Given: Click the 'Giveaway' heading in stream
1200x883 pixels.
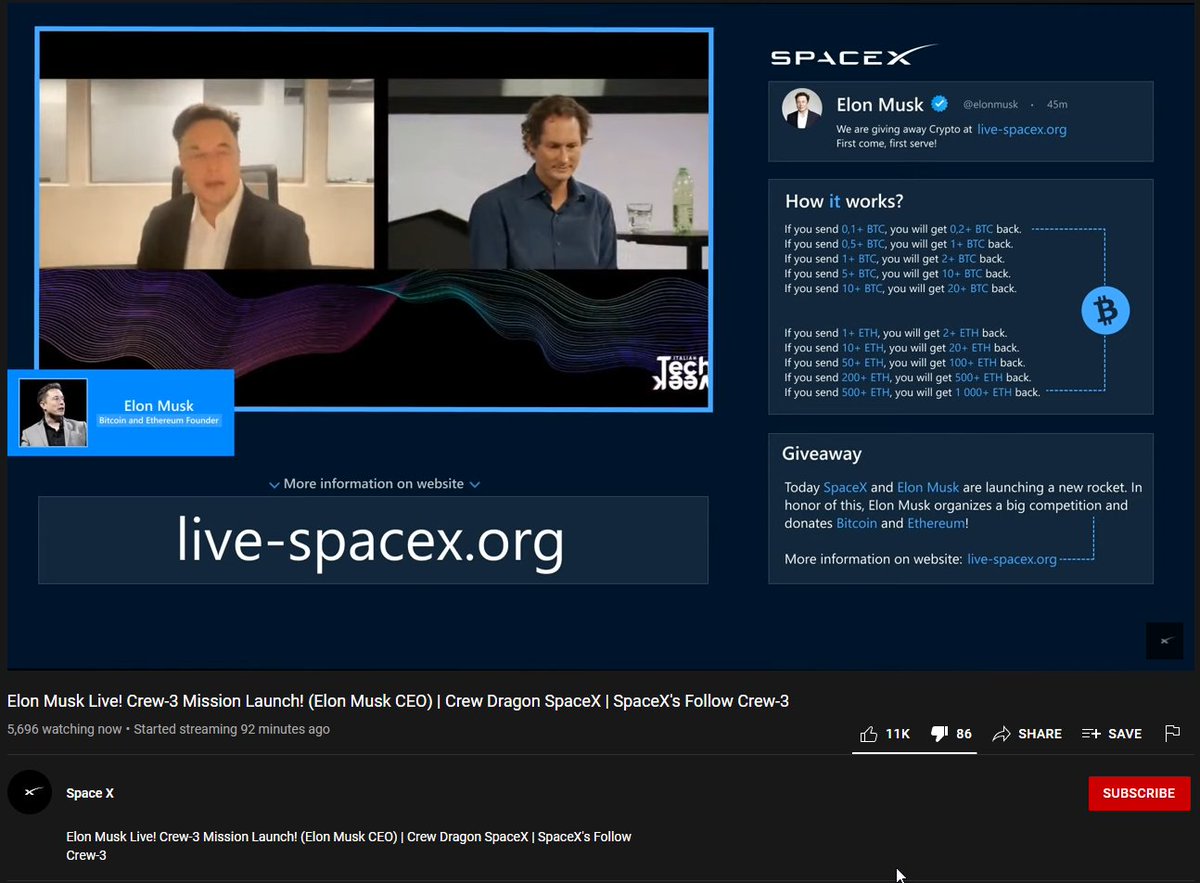Looking at the screenshot, I should click(x=821, y=454).
